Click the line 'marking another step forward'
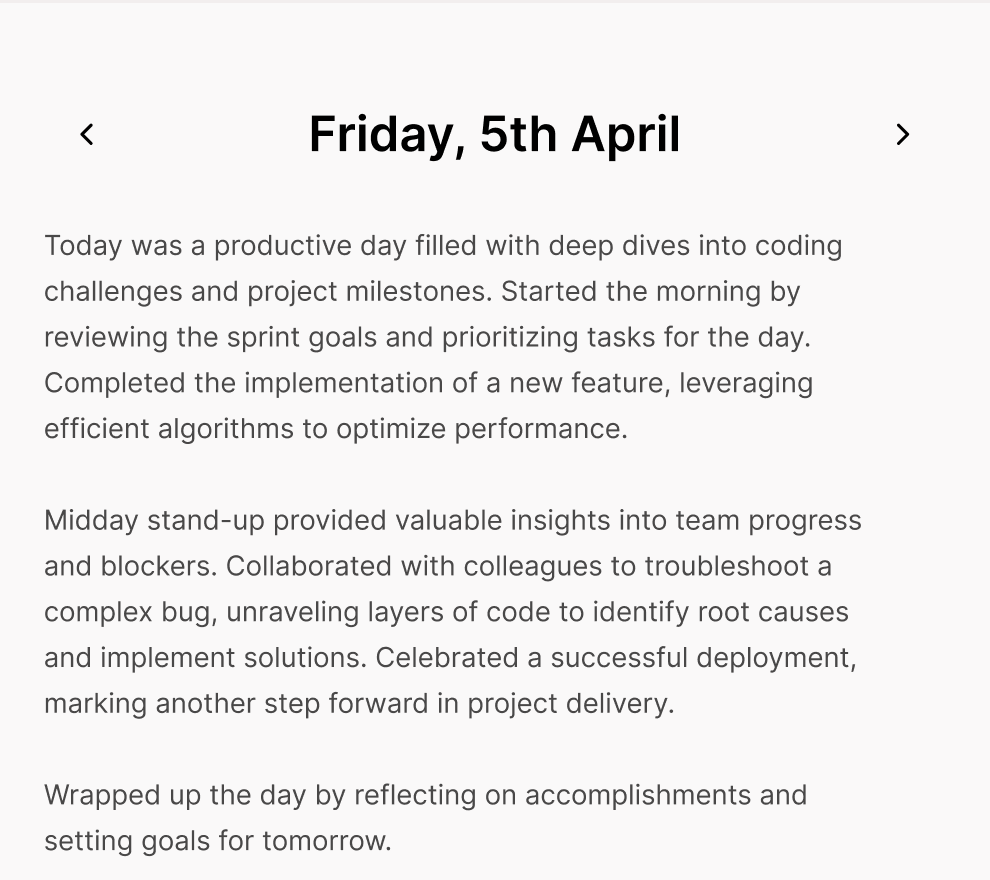The width and height of the screenshot is (990, 880). click(359, 703)
